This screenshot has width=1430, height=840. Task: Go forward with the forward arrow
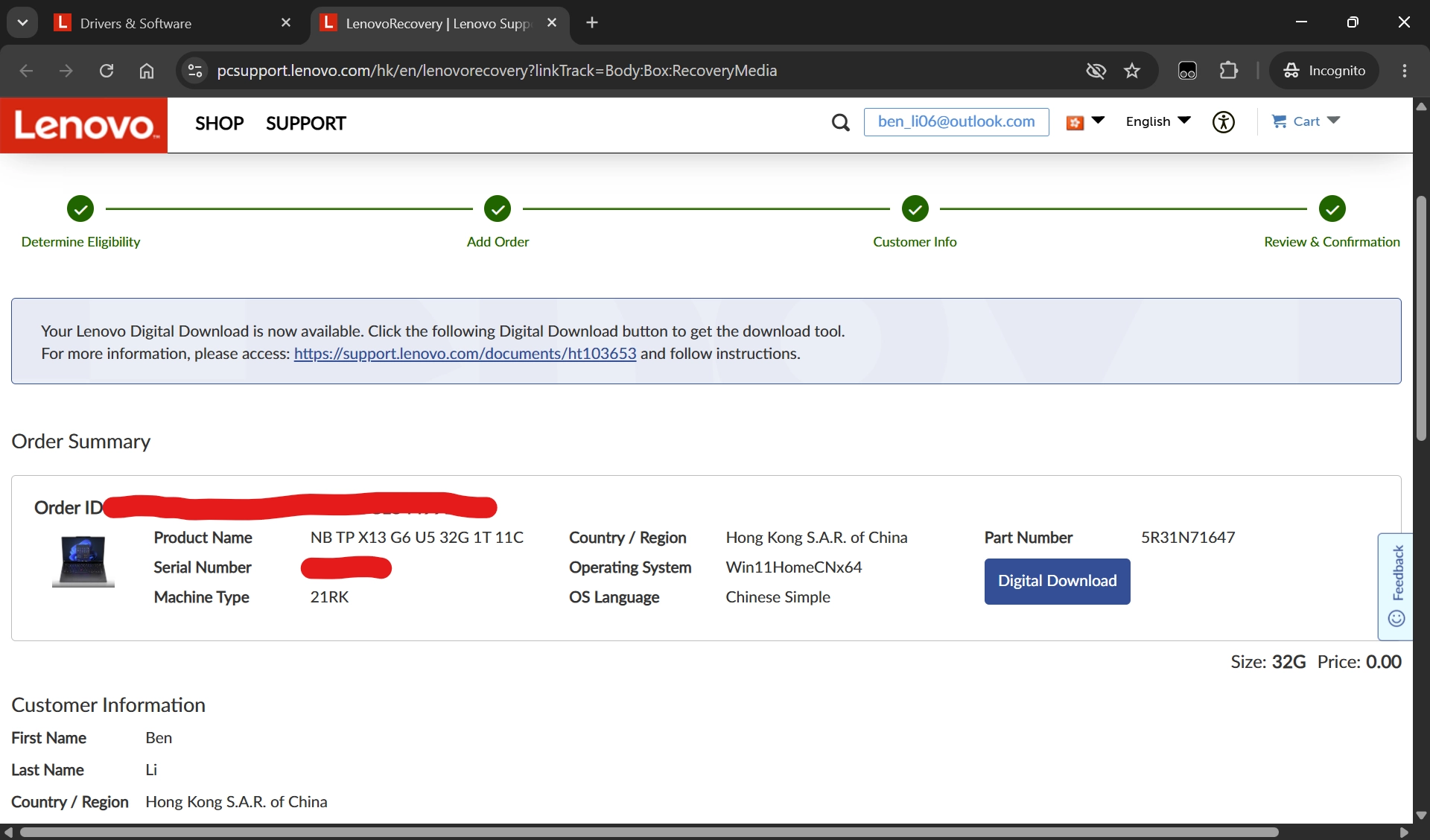66,71
